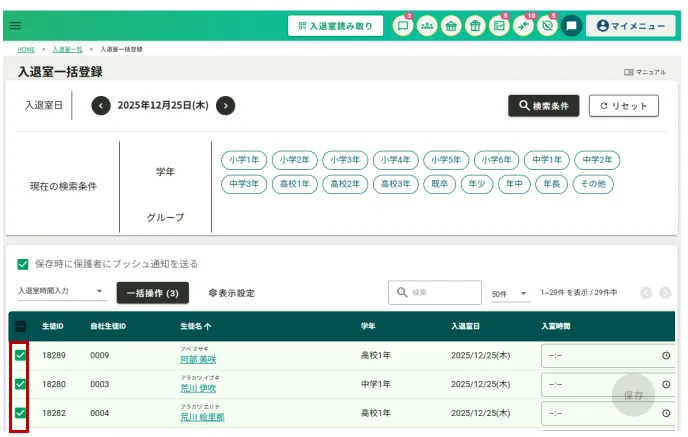Select the 高校1年 grade filter chip

point(295,184)
